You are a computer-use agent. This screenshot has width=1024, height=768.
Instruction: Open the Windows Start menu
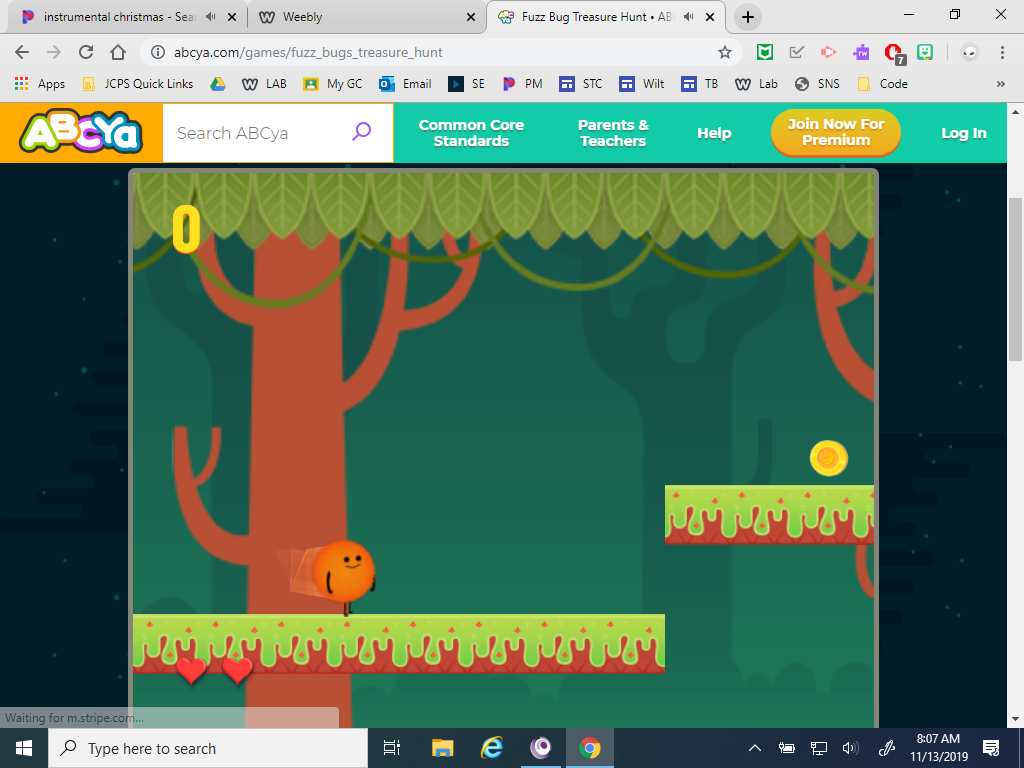tap(24, 748)
